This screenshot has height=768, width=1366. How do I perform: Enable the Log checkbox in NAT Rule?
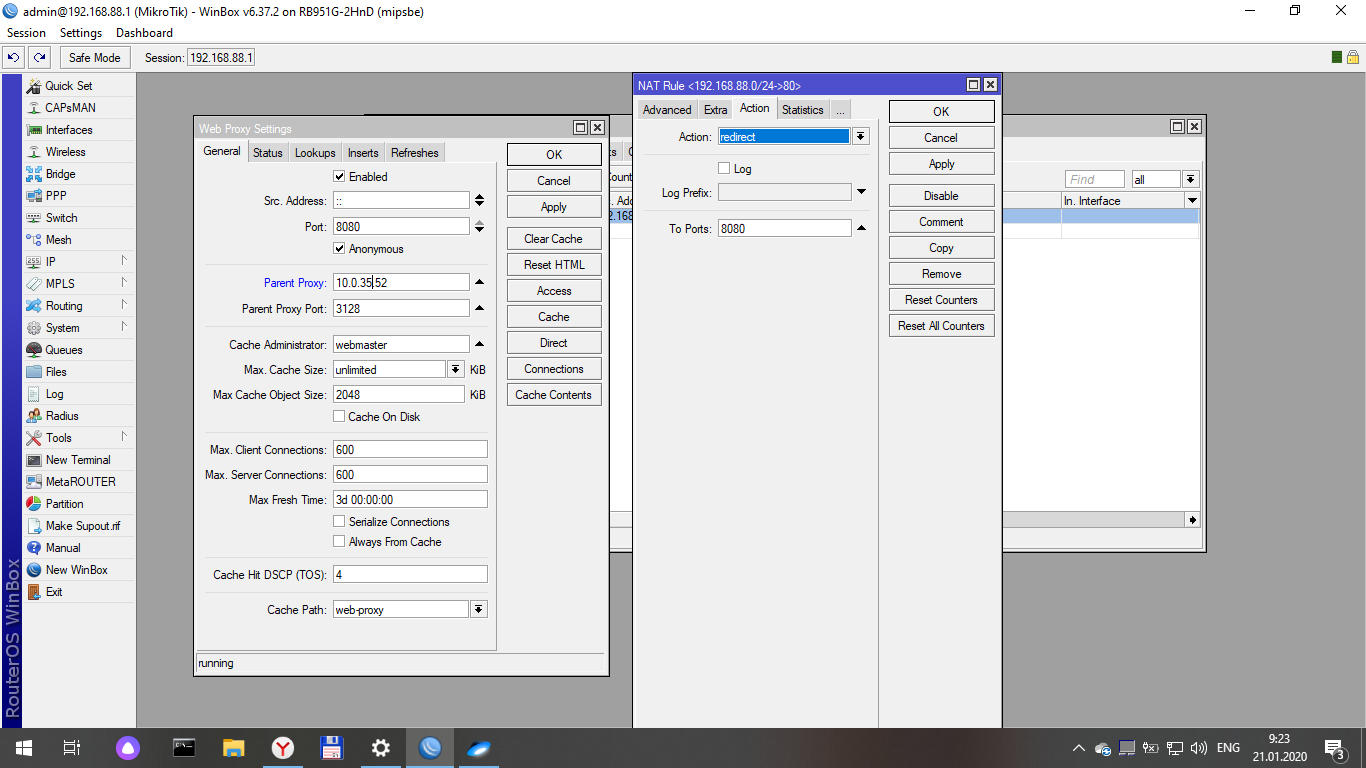coord(724,169)
